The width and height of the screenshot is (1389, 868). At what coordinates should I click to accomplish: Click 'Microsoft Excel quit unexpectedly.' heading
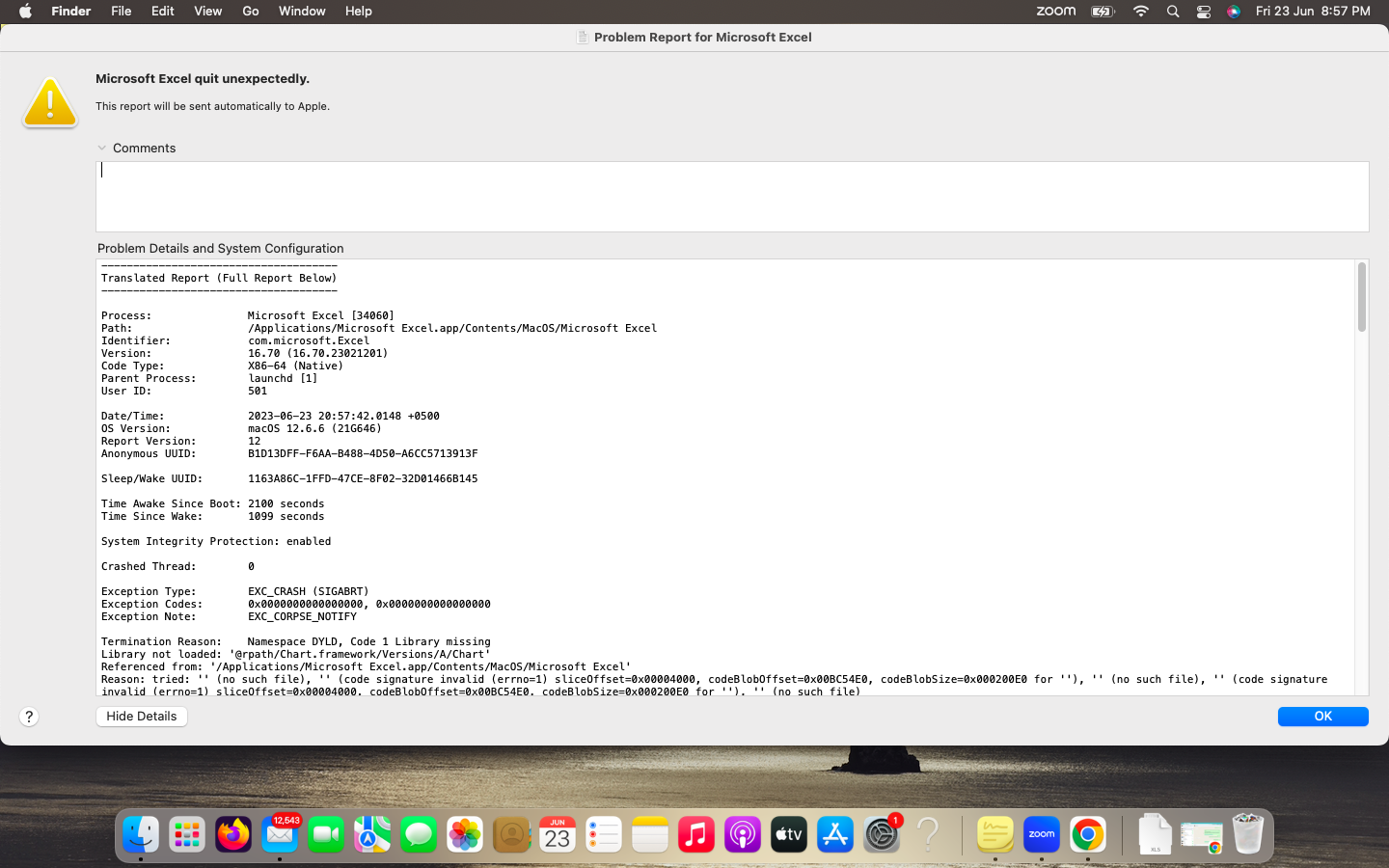[x=203, y=79]
